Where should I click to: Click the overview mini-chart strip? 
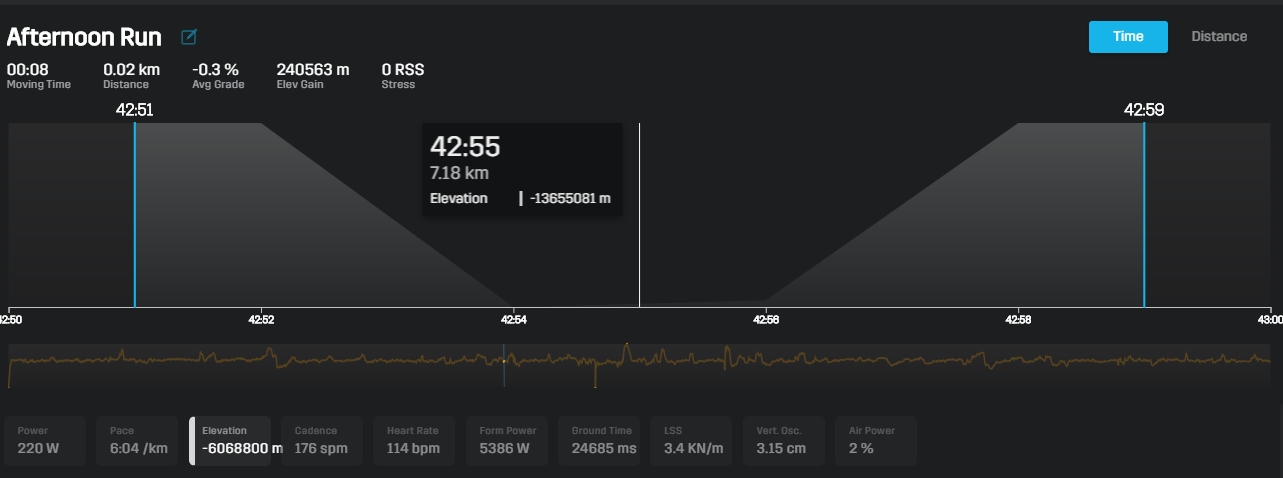point(640,365)
